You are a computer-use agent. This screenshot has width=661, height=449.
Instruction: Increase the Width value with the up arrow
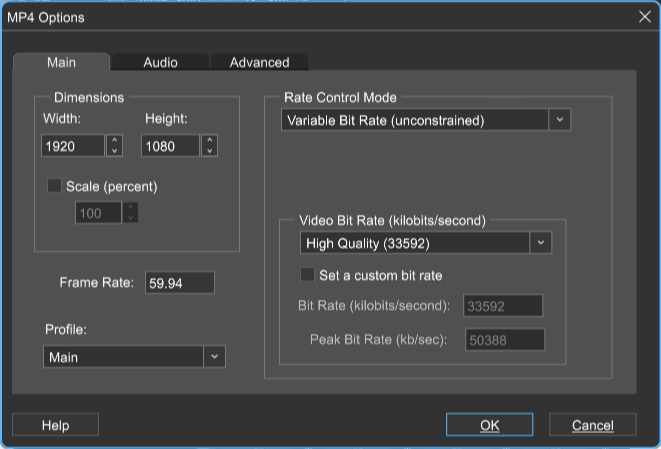[x=114, y=140]
